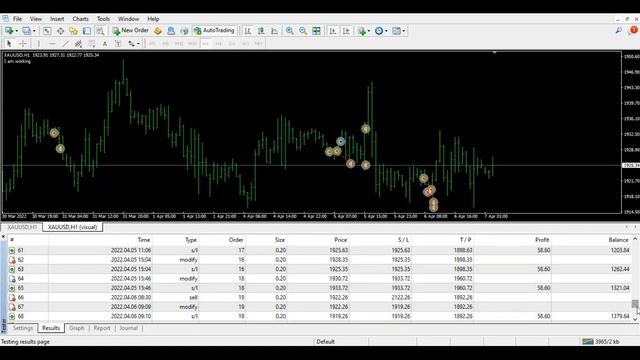
Task: Open the Indicators list icon
Action: point(361,31)
